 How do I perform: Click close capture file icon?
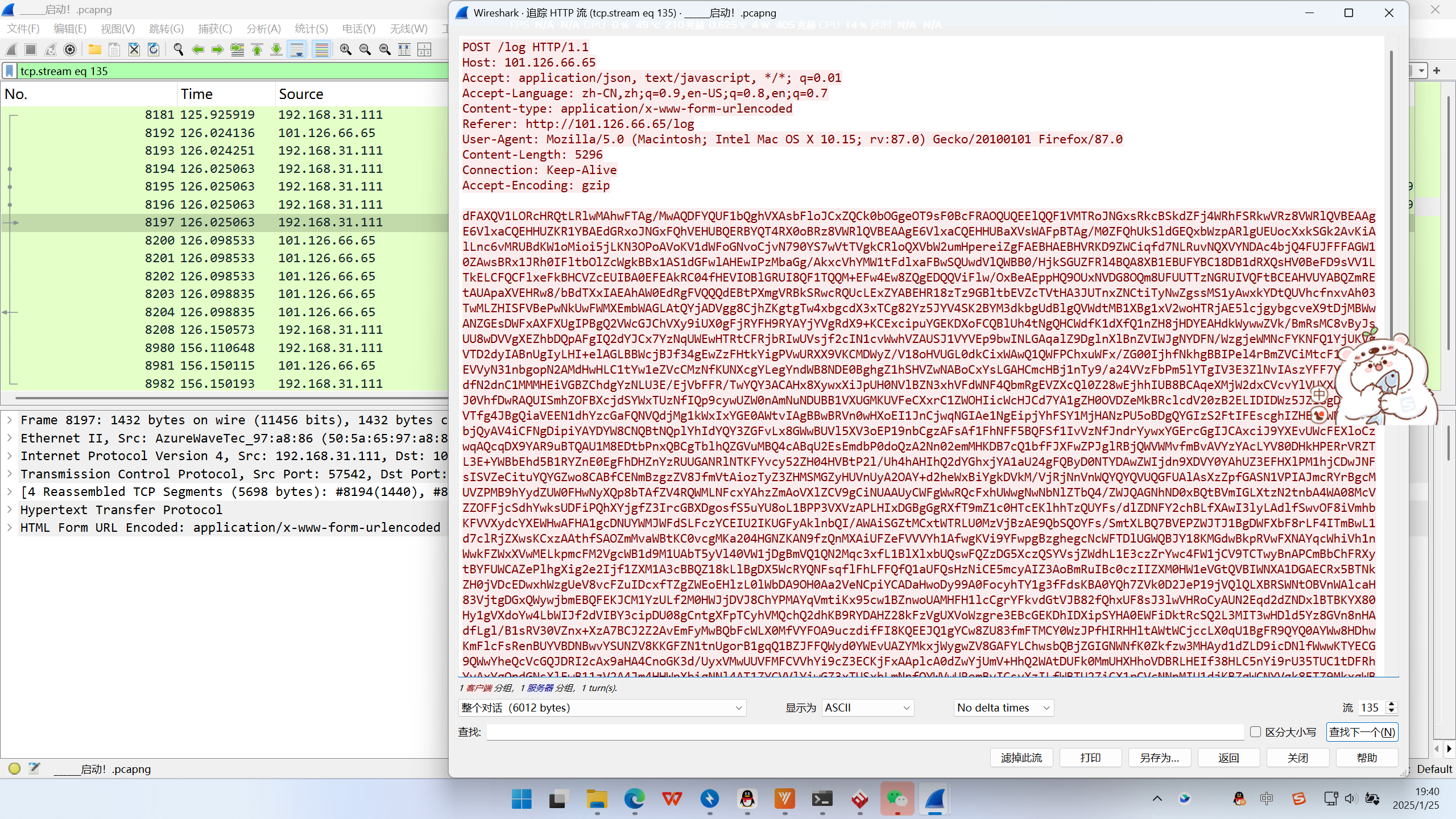tap(134, 50)
